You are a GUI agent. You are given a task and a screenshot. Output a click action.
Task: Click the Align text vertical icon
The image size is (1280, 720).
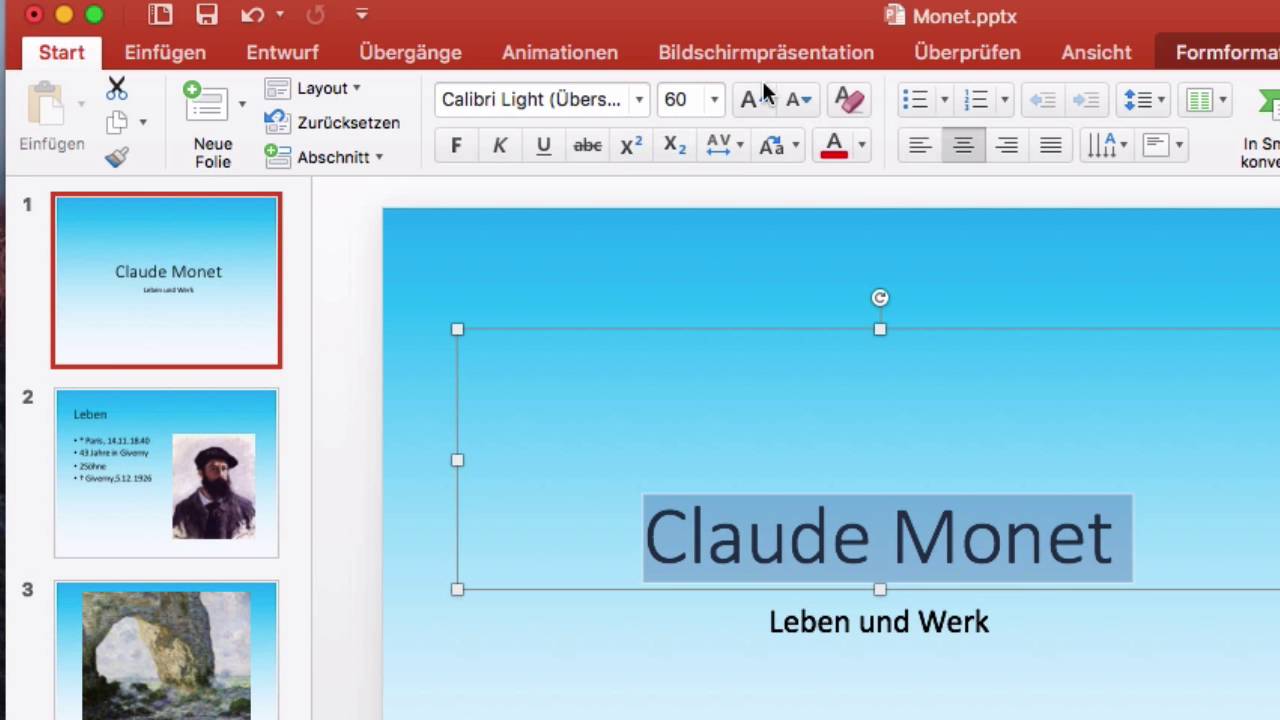1156,146
